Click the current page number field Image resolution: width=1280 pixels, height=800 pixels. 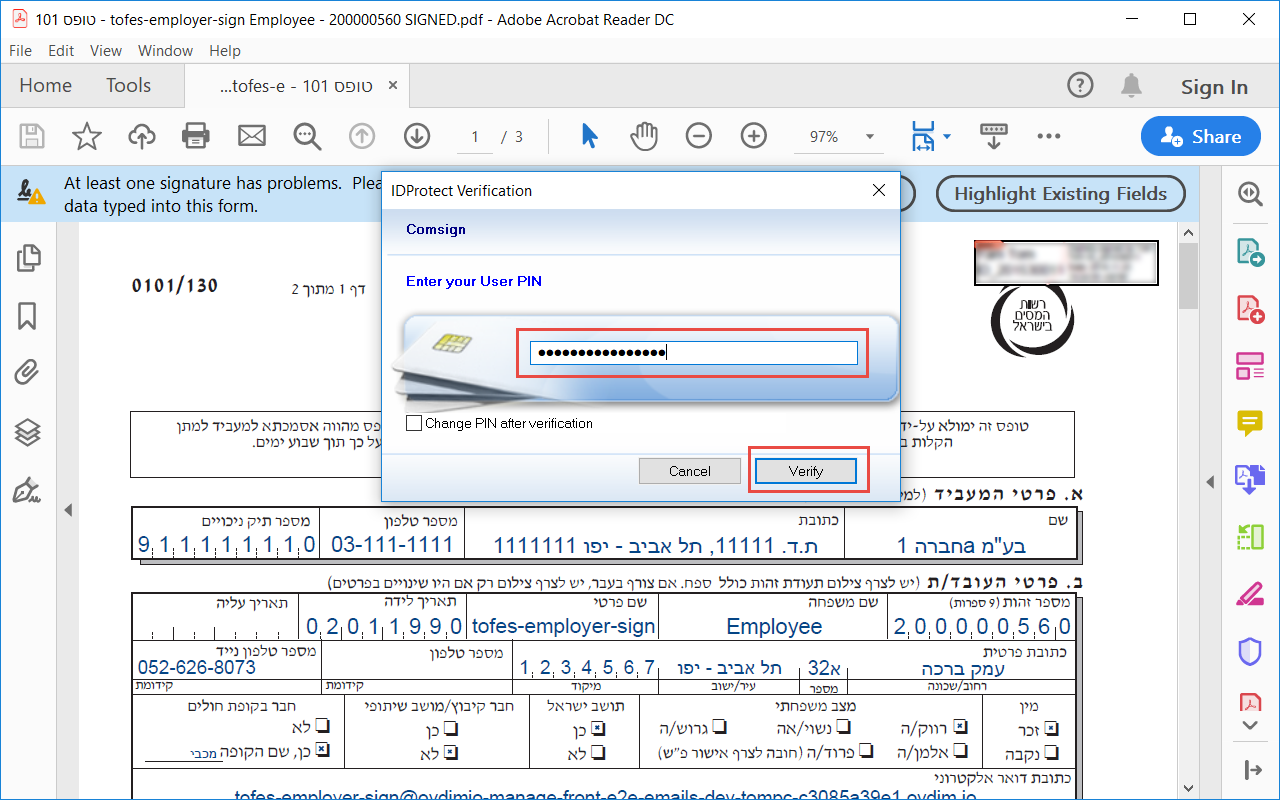pos(476,137)
